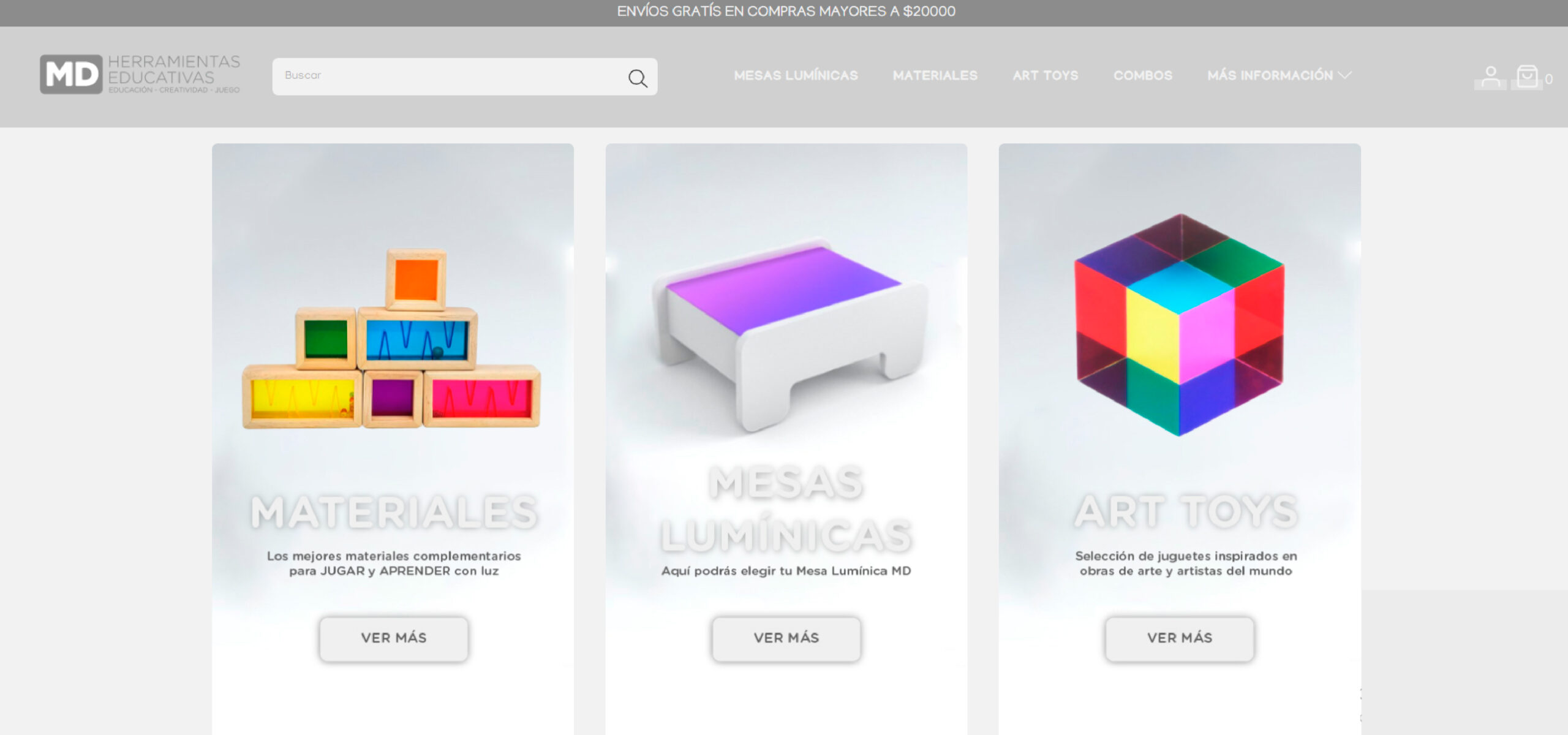
Task: Click Ver Más under Materiales
Action: click(393, 638)
